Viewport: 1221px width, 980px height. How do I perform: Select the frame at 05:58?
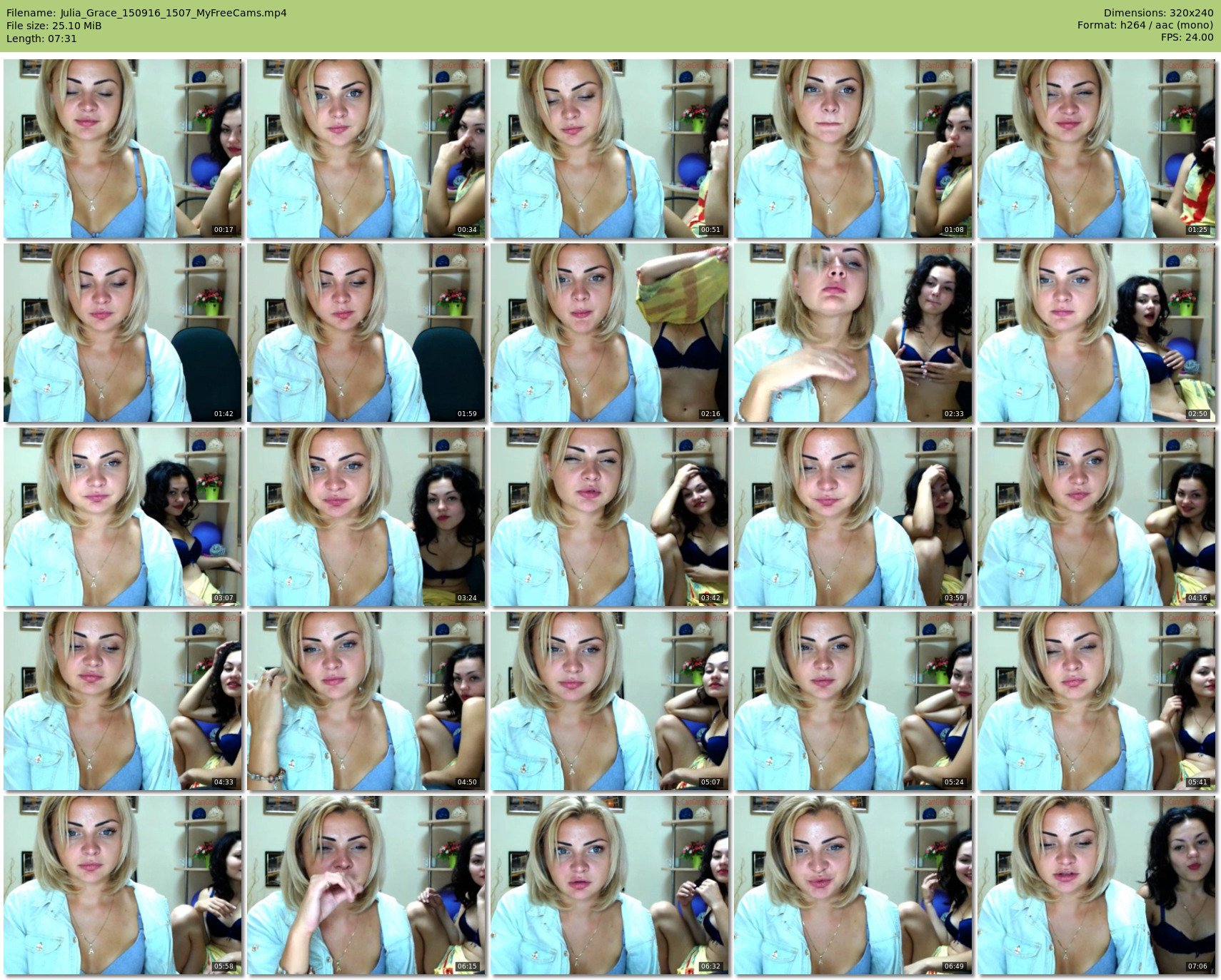[123, 885]
